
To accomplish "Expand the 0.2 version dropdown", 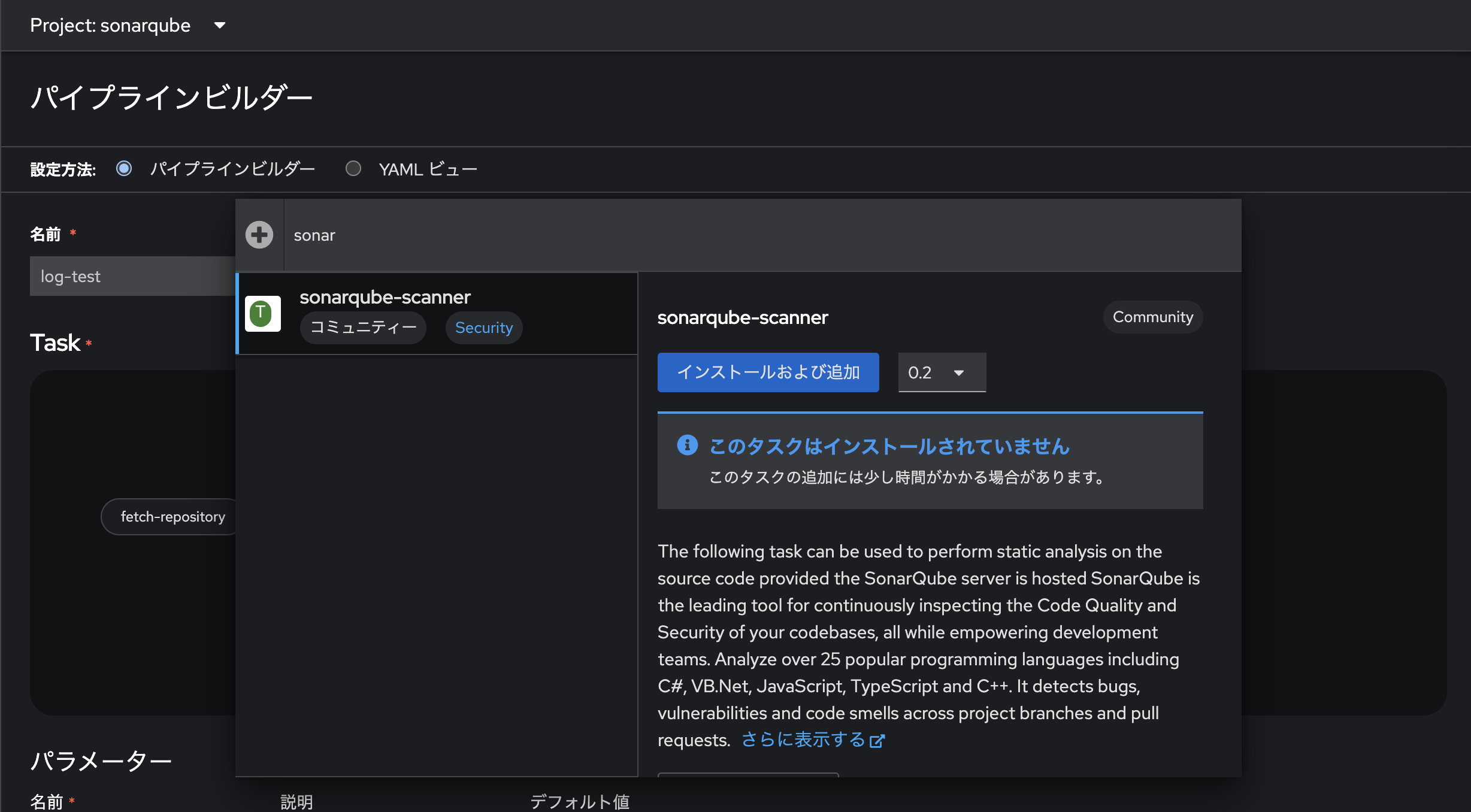I will (942, 372).
